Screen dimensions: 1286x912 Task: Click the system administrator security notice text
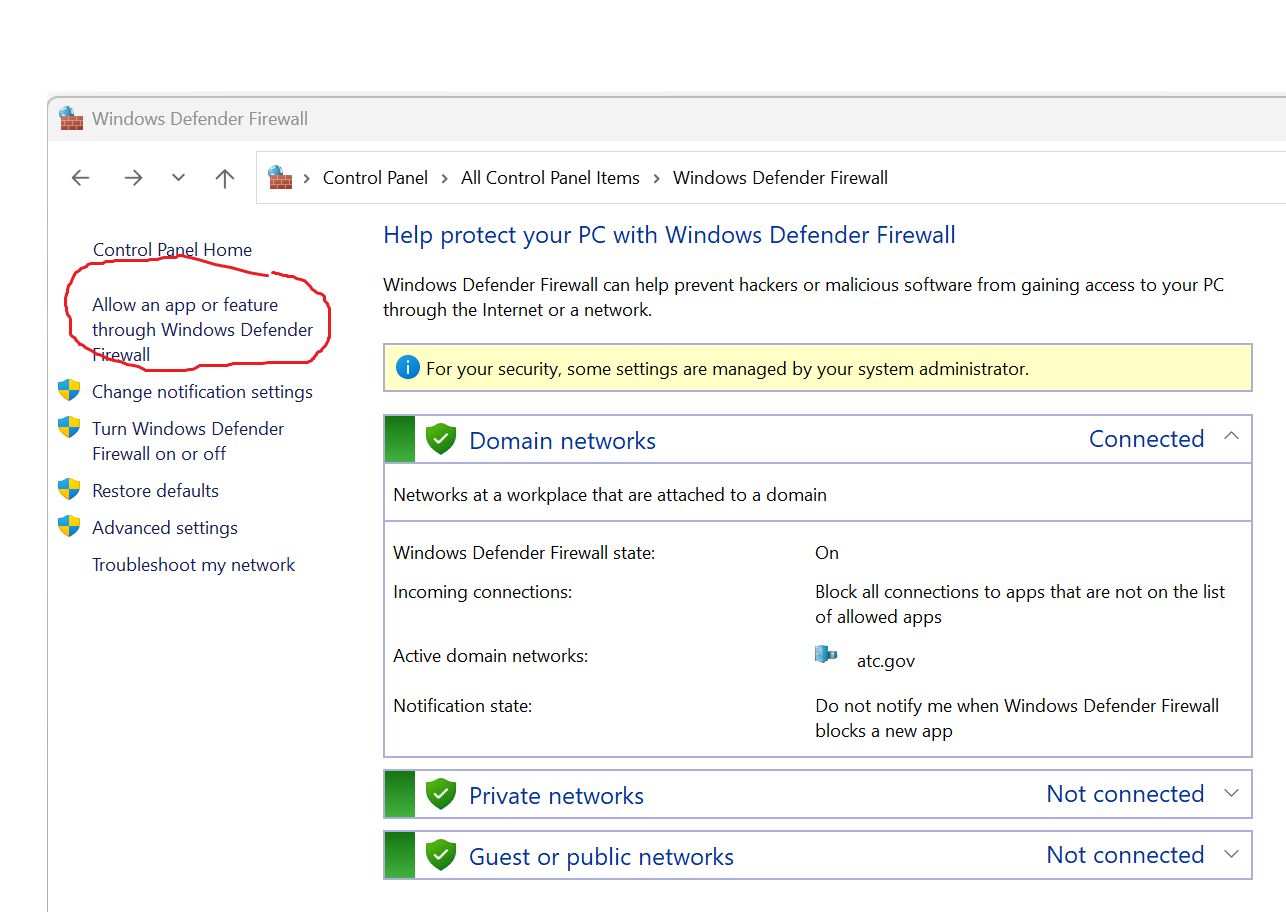[727, 369]
